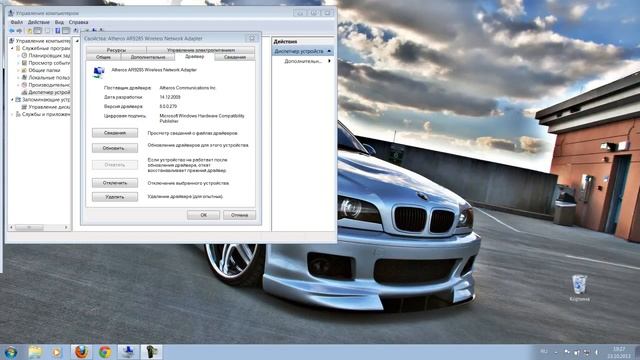Toggle the show/hide action pane icon
Viewport: 640px width, 360px height.
pyautogui.click(x=66, y=31)
